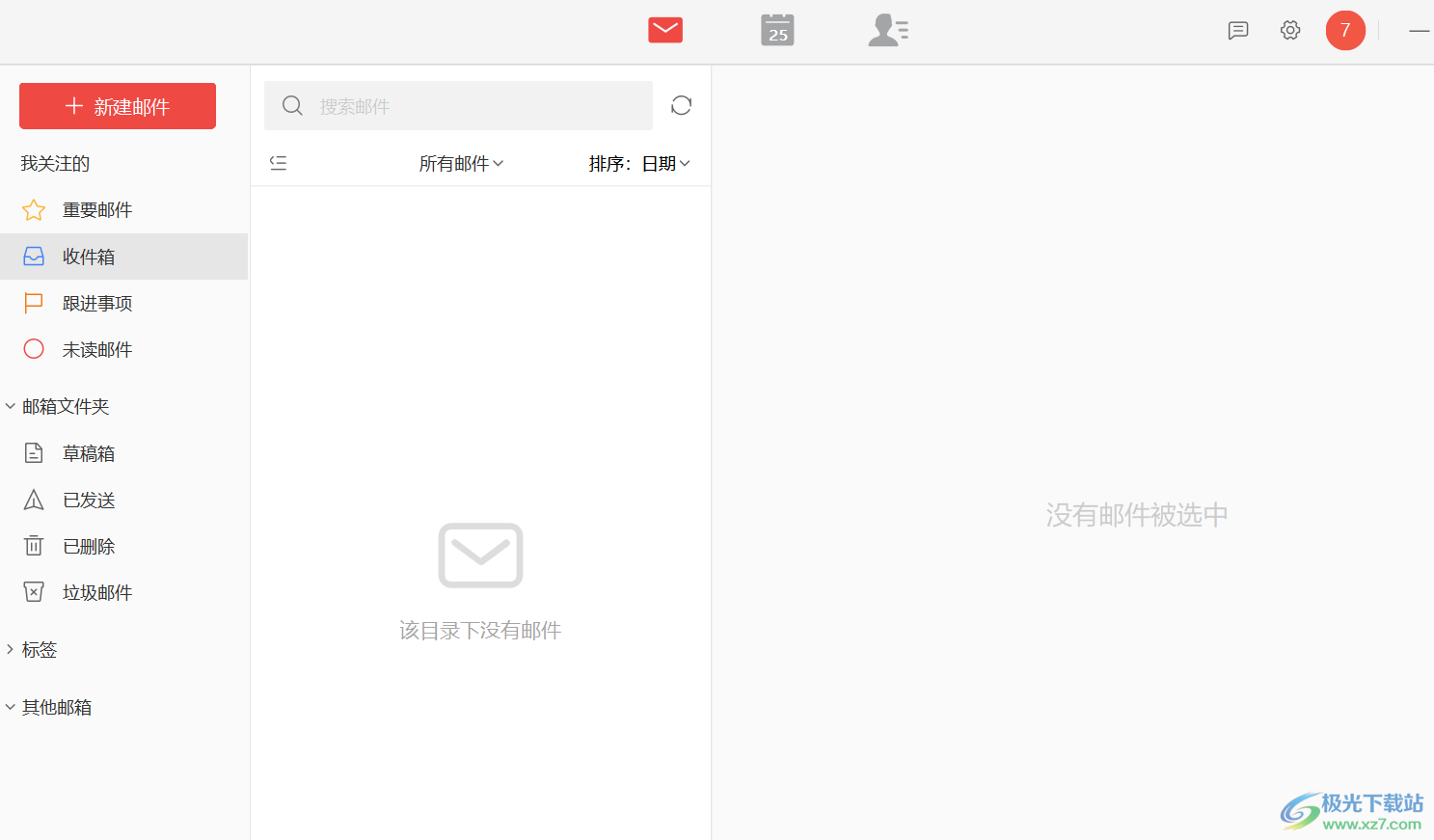
Task: Click the flag icon for 跟进事项
Action: pyautogui.click(x=34, y=303)
